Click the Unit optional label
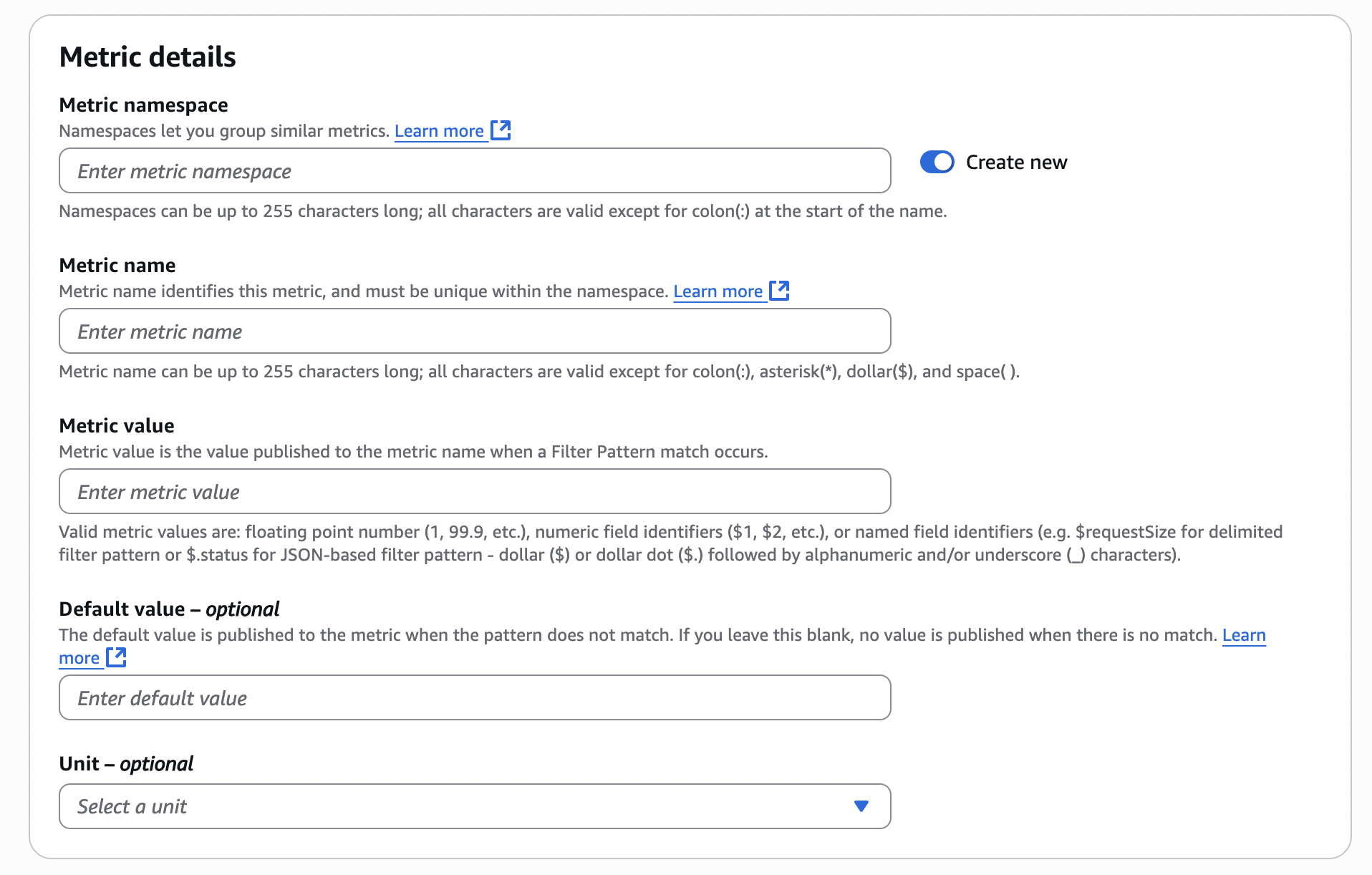The width and height of the screenshot is (1372, 875). point(126,764)
